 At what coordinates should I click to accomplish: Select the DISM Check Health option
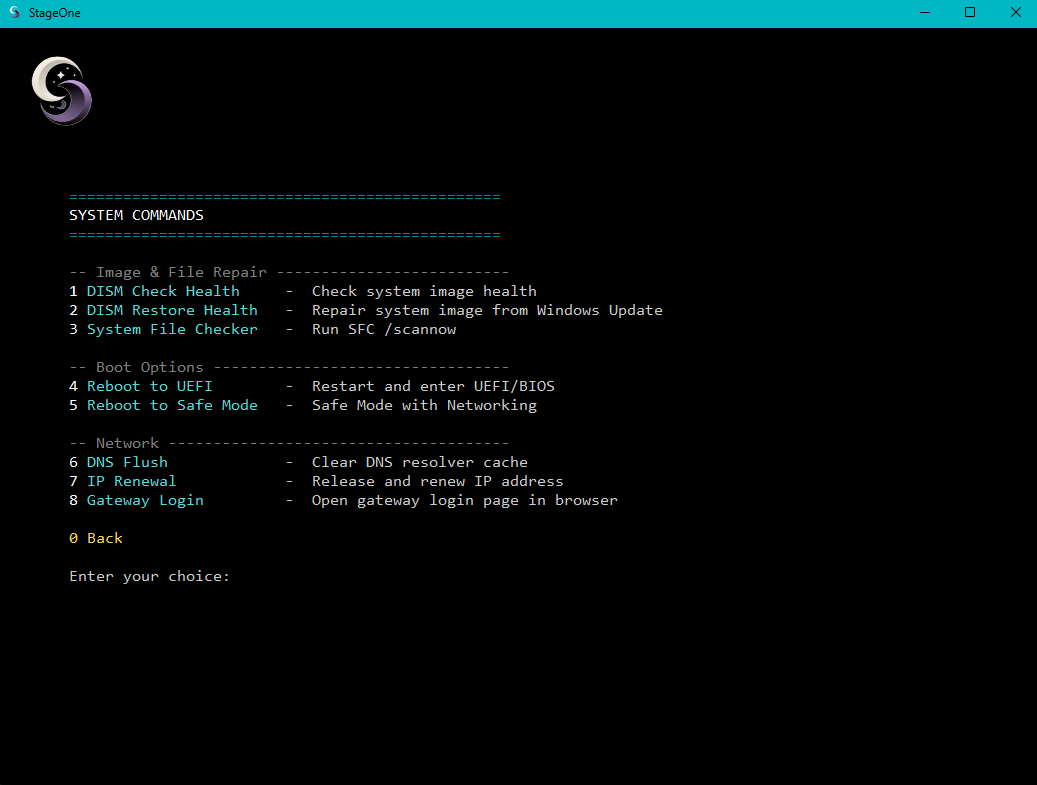(x=163, y=291)
